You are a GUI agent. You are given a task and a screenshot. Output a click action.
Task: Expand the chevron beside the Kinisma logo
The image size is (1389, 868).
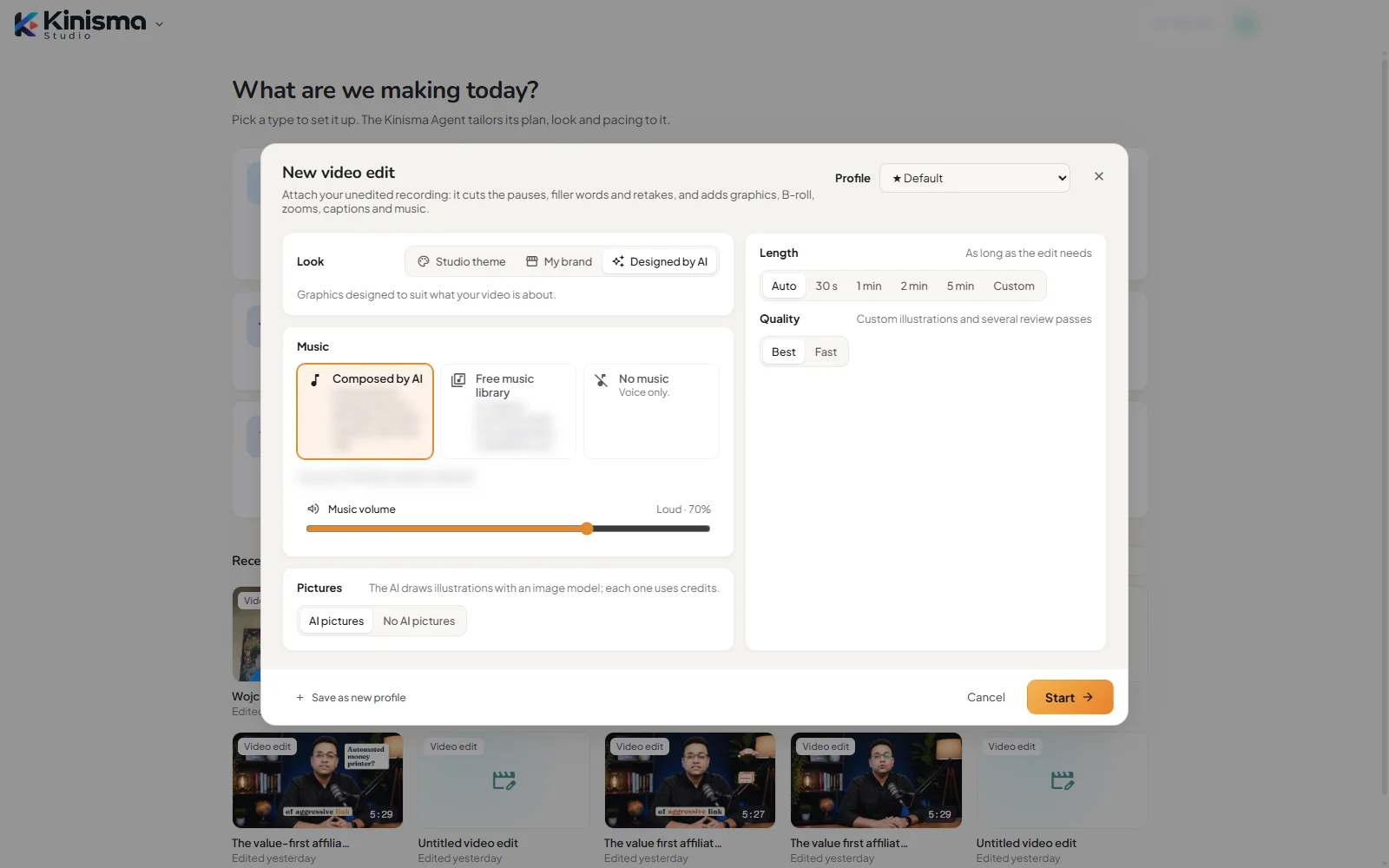[159, 24]
